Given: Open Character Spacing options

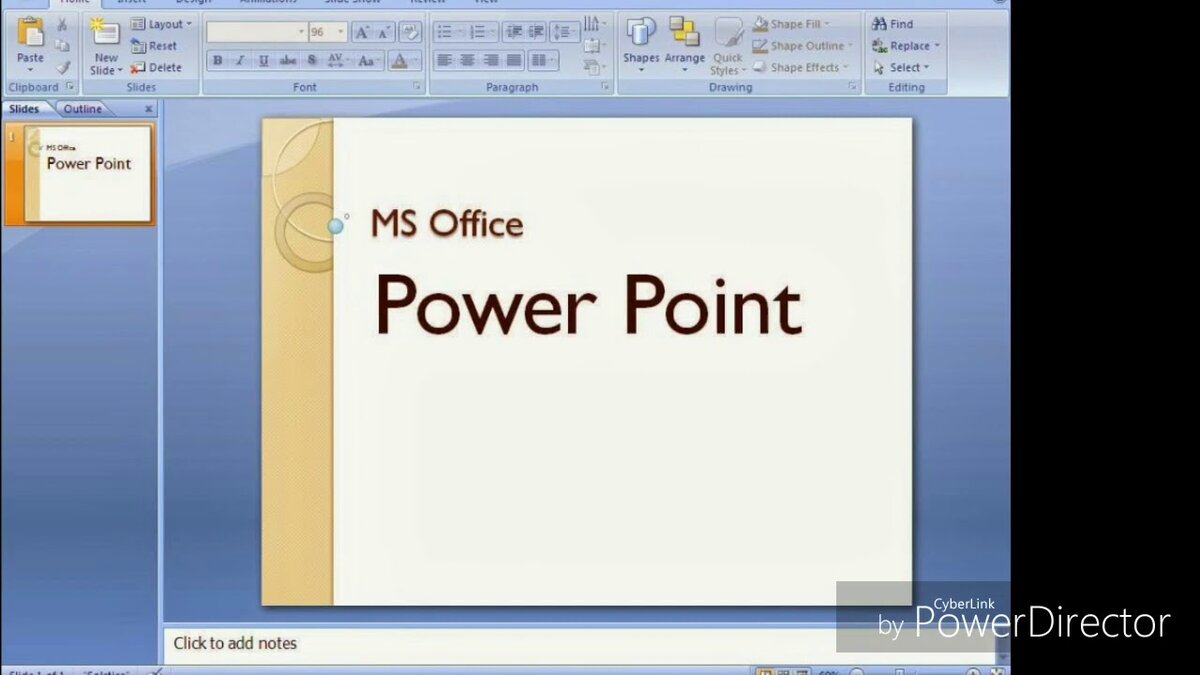Looking at the screenshot, I should click(x=337, y=61).
